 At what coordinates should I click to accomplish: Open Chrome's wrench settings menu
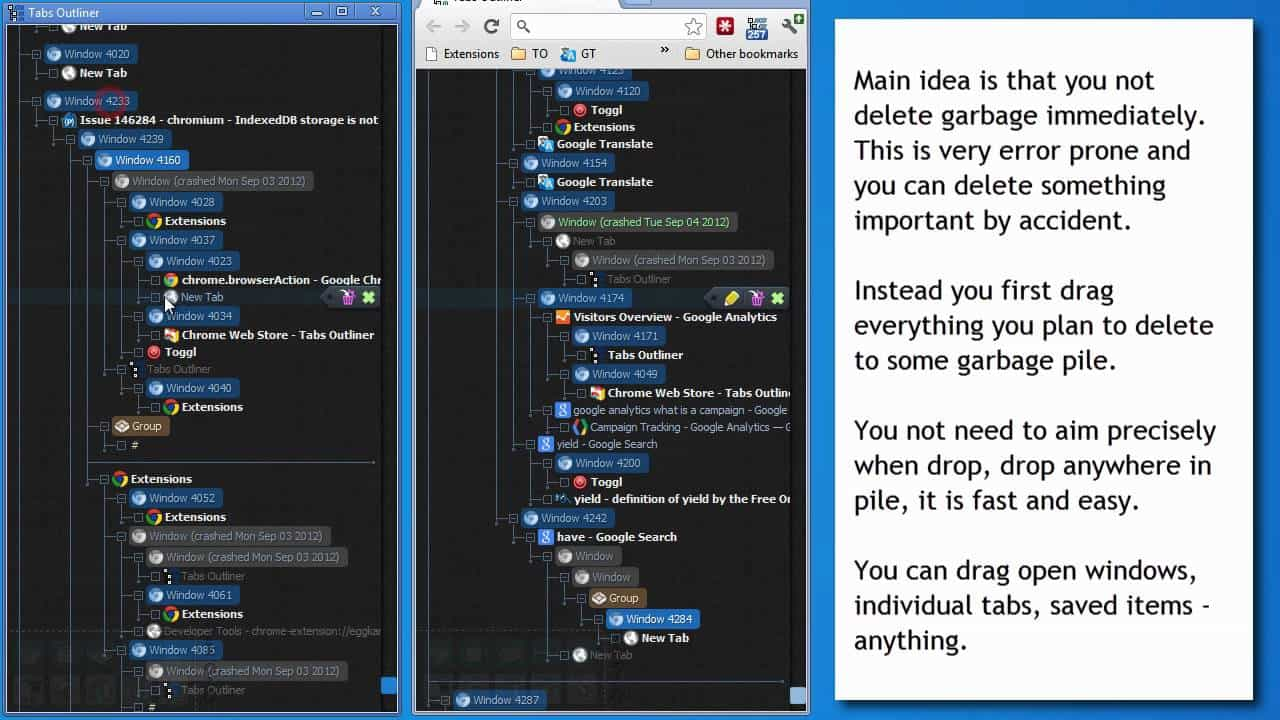792,25
